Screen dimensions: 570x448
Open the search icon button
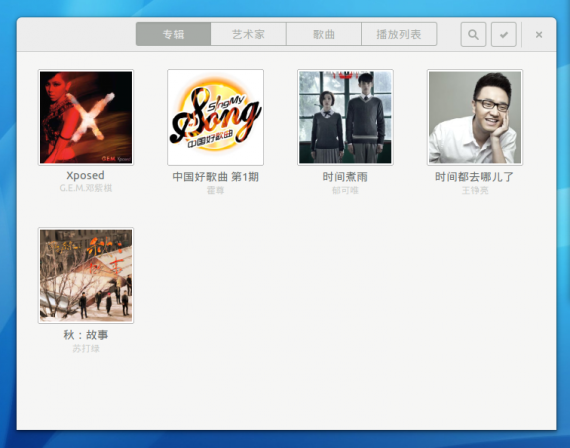click(473, 35)
